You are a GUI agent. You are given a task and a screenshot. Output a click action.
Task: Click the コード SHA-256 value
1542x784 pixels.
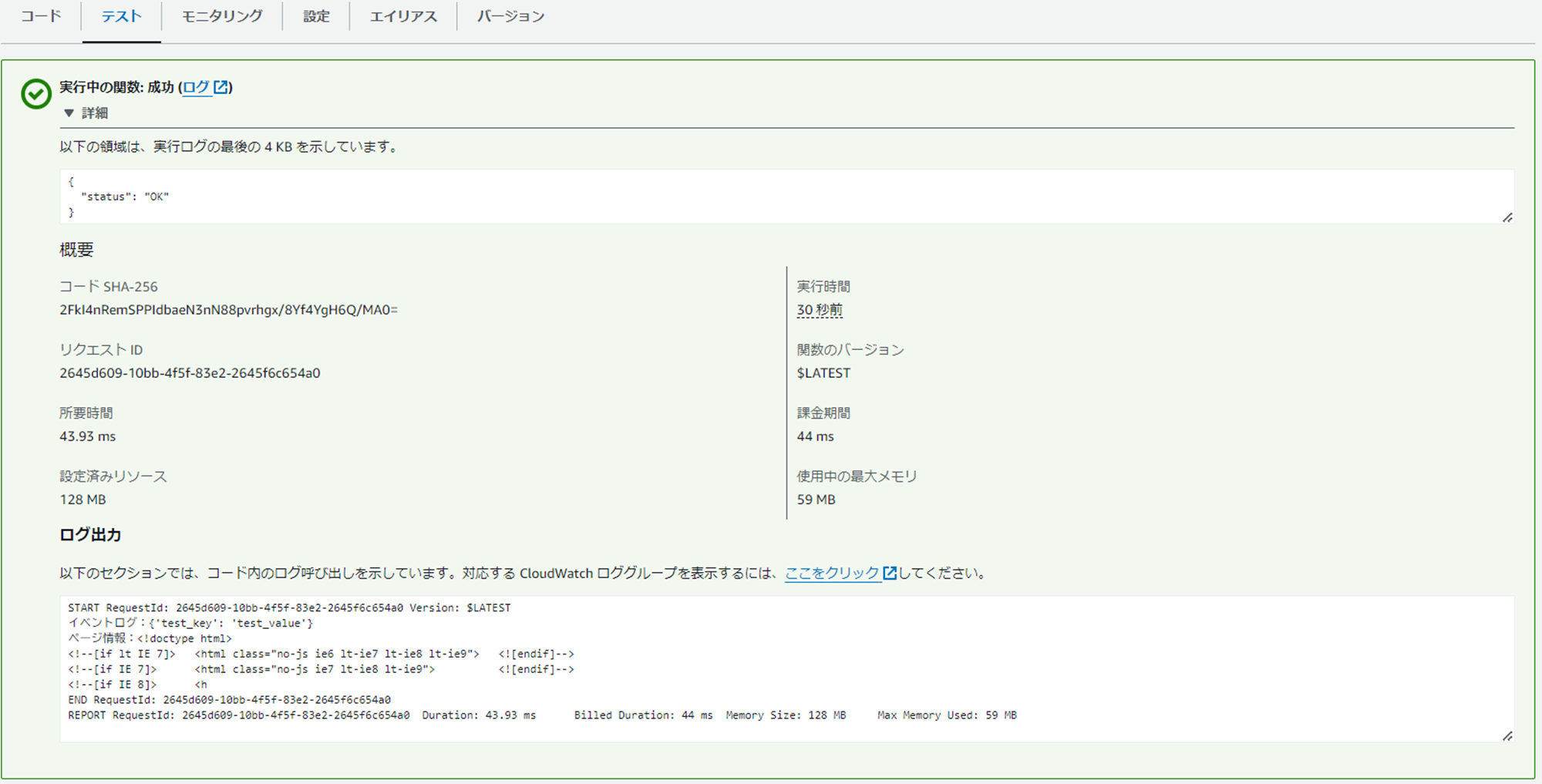229,310
